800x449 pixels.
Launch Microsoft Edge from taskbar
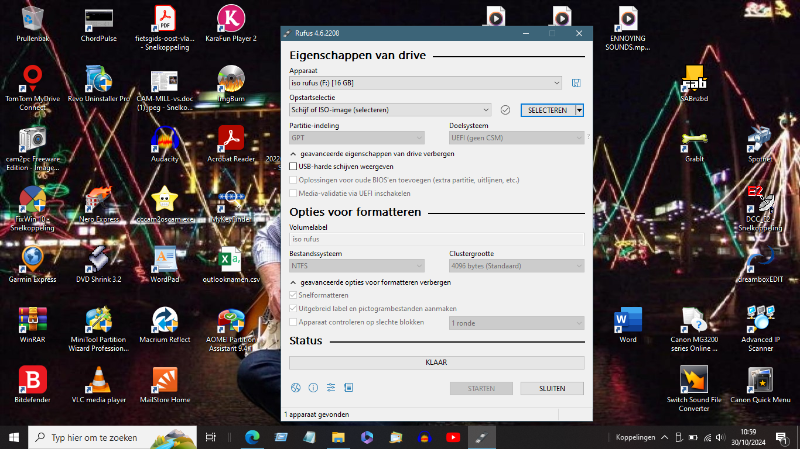[x=250, y=437]
